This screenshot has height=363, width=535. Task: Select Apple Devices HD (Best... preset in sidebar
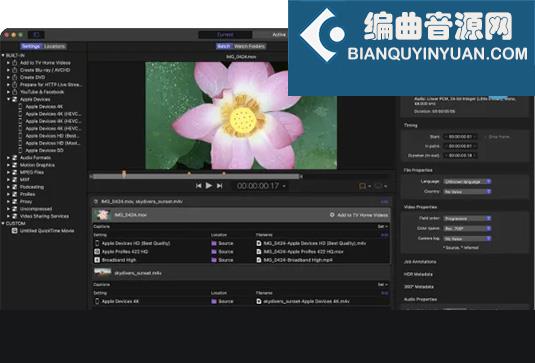(x=52, y=136)
